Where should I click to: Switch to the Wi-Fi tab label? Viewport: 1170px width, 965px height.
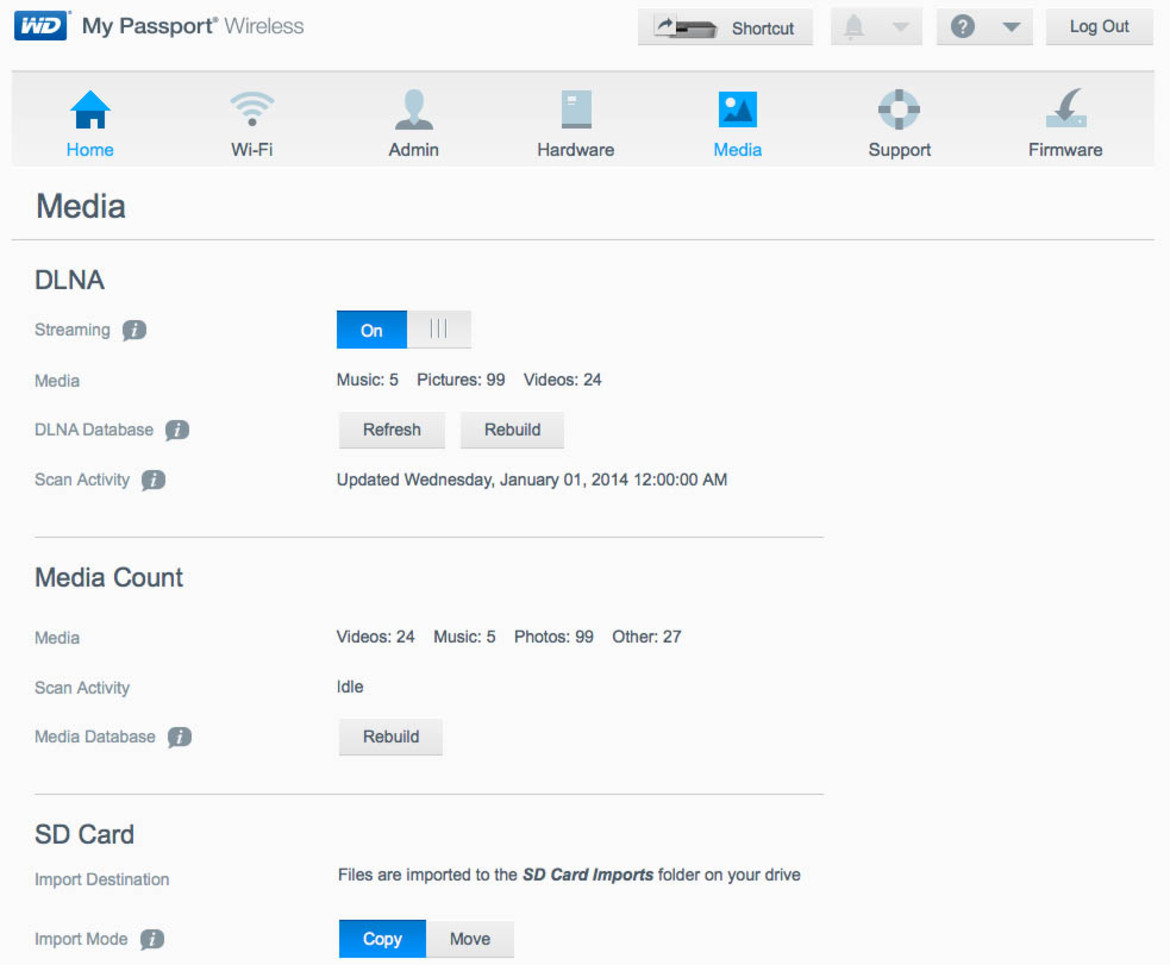(252, 150)
